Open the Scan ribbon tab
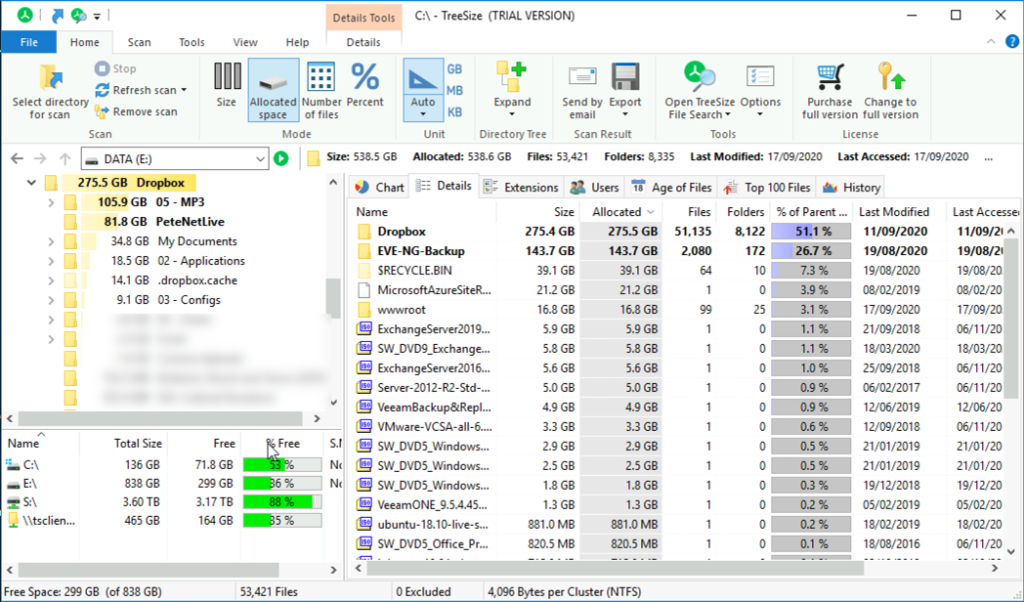This screenshot has height=602, width=1024. tap(139, 42)
